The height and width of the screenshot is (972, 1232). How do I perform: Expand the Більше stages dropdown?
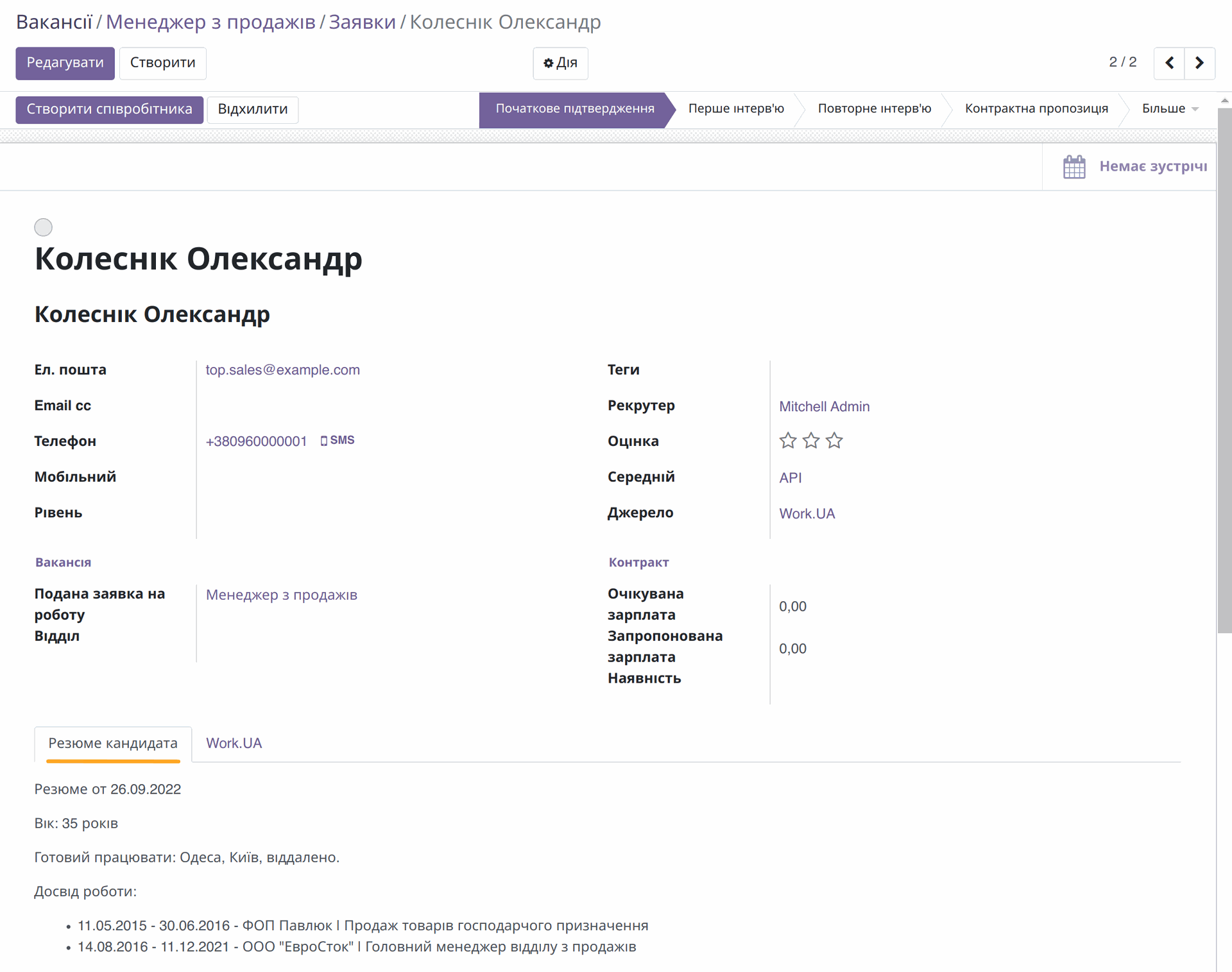pos(1170,108)
